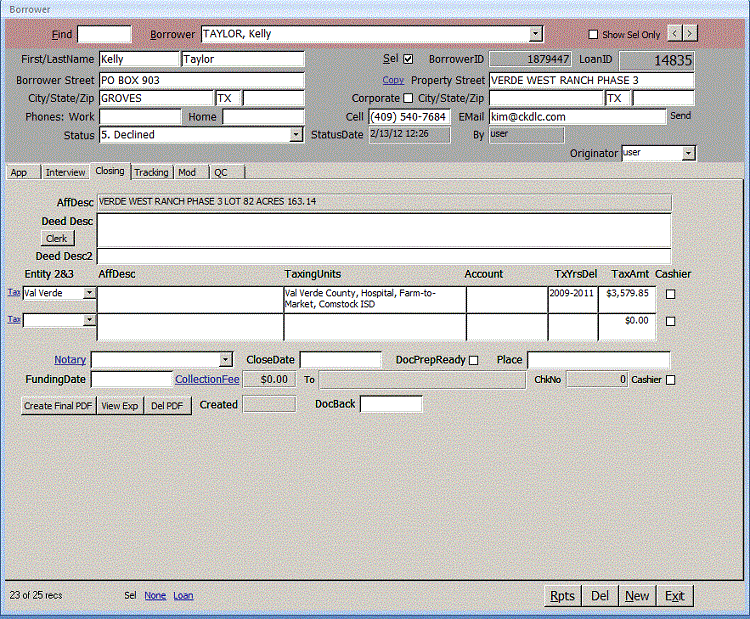Toggle DocPrepReady checkbox
The height and width of the screenshot is (619, 750).
tap(474, 360)
